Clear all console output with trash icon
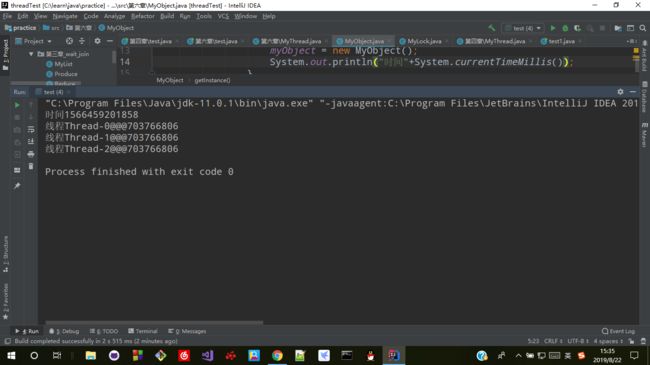650x365 pixels. tap(31, 166)
